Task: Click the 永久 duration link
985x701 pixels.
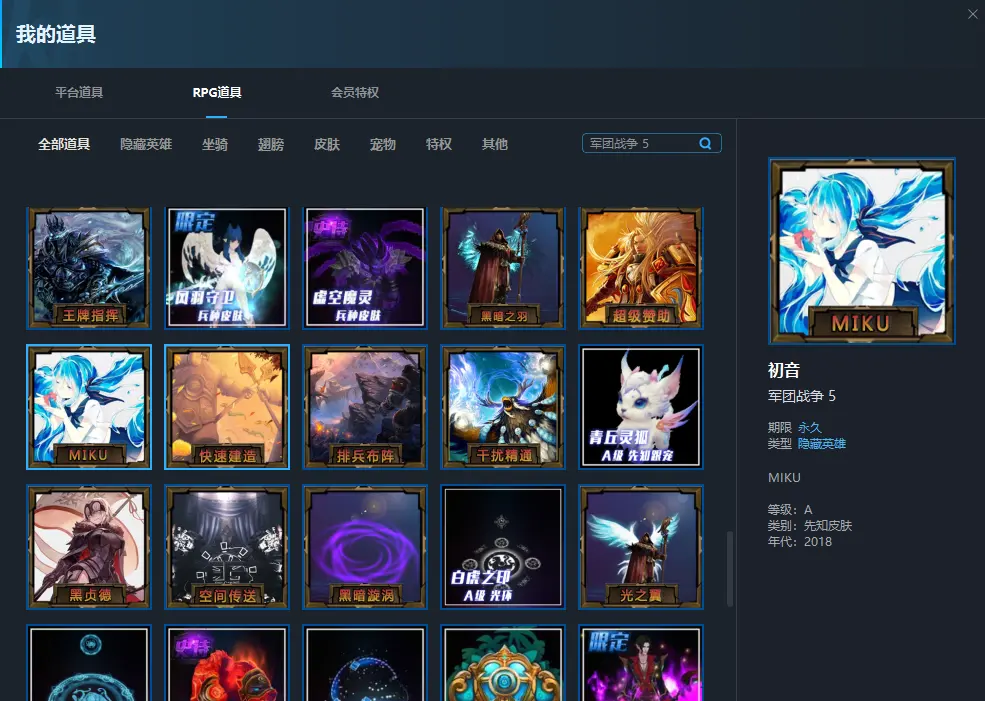Action: [x=809, y=427]
